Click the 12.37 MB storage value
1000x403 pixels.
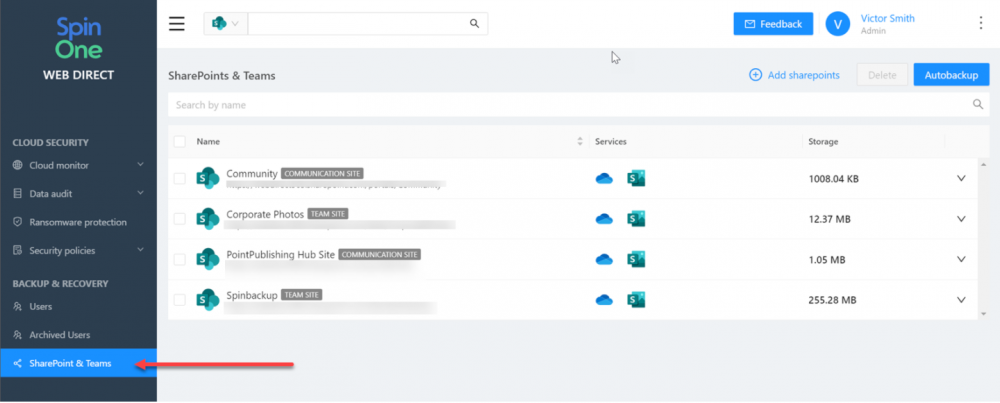[x=829, y=219]
